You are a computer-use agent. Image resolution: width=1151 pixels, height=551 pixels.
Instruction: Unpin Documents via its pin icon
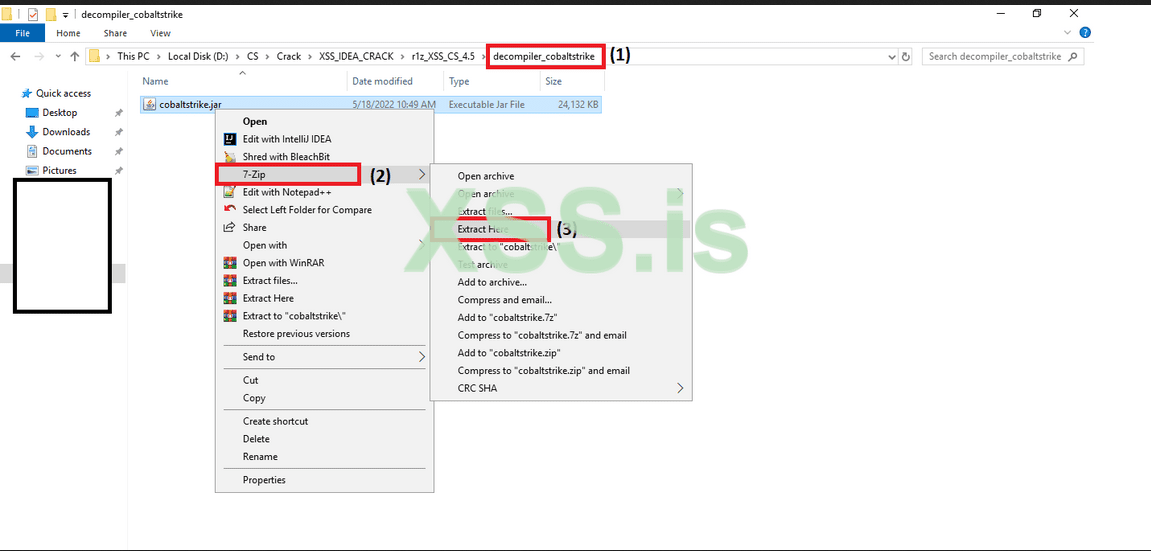(x=119, y=151)
